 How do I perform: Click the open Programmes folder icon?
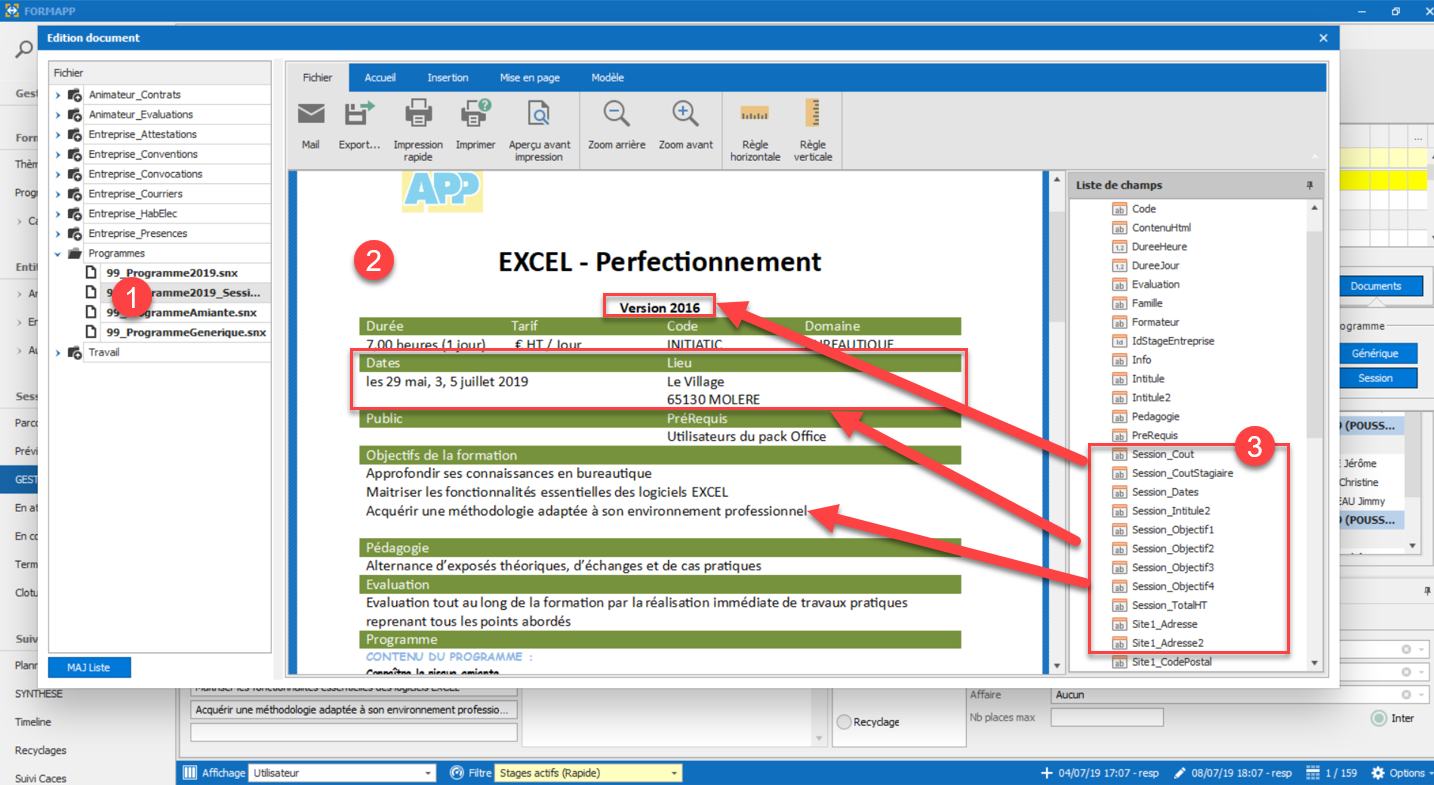tap(75, 253)
